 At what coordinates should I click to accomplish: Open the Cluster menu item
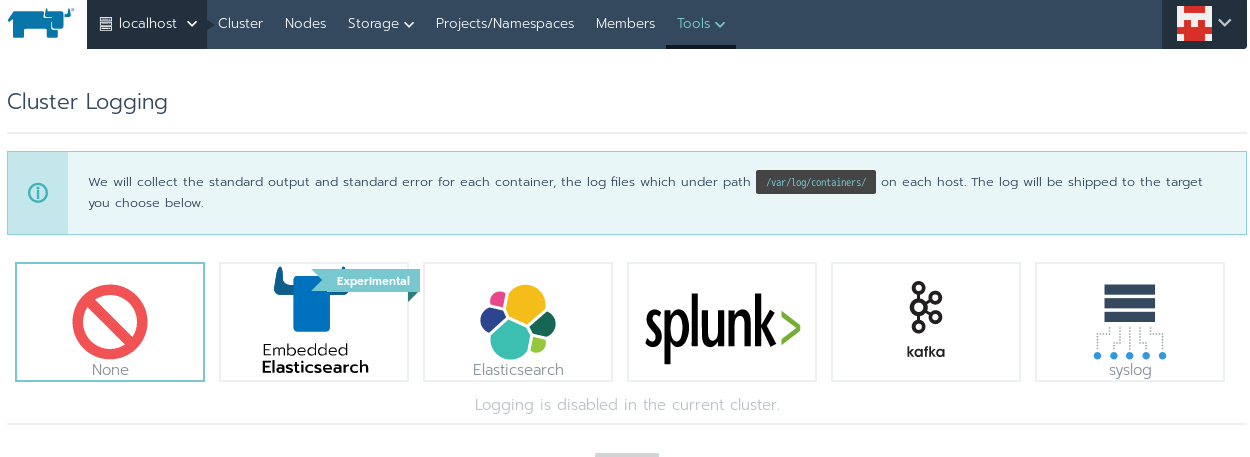point(240,23)
